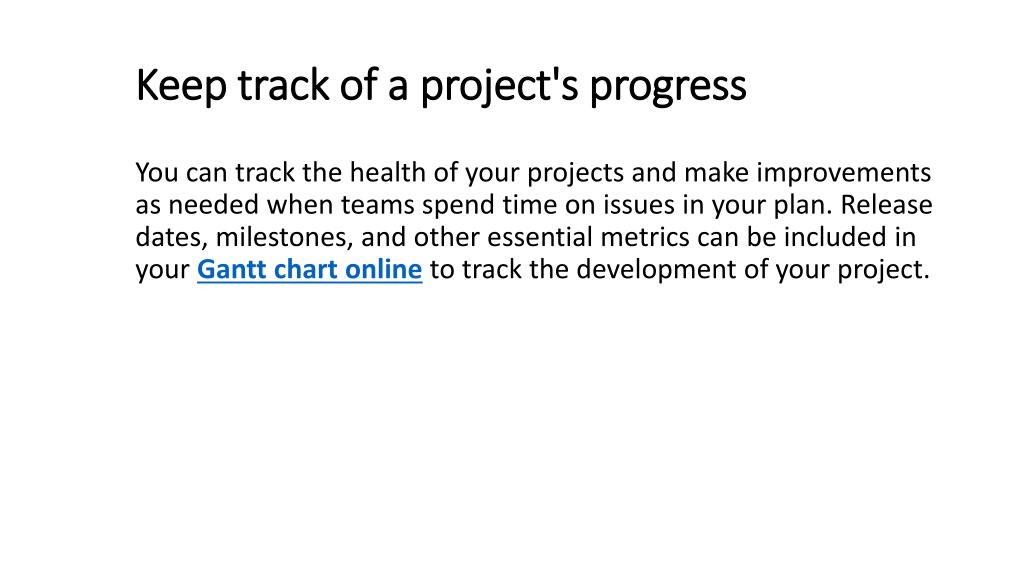Open the Gantt chart online hyperlink
This screenshot has height=576, width=1024.
point(310,269)
